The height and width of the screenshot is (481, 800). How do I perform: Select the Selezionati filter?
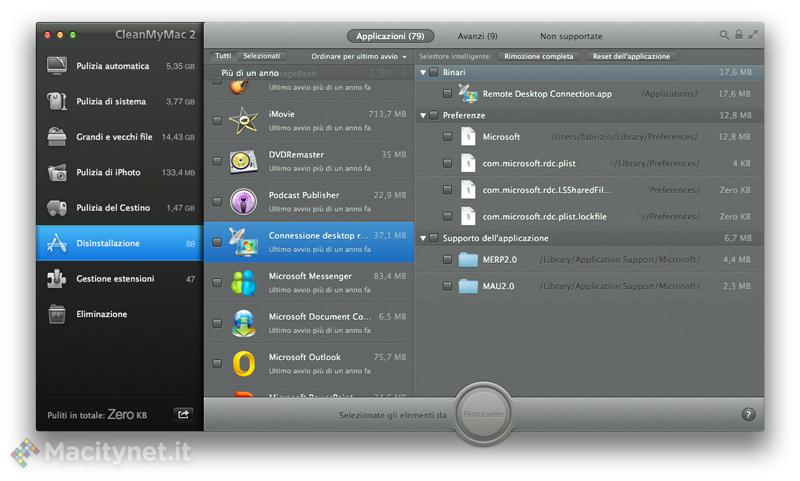pyautogui.click(x=262, y=56)
